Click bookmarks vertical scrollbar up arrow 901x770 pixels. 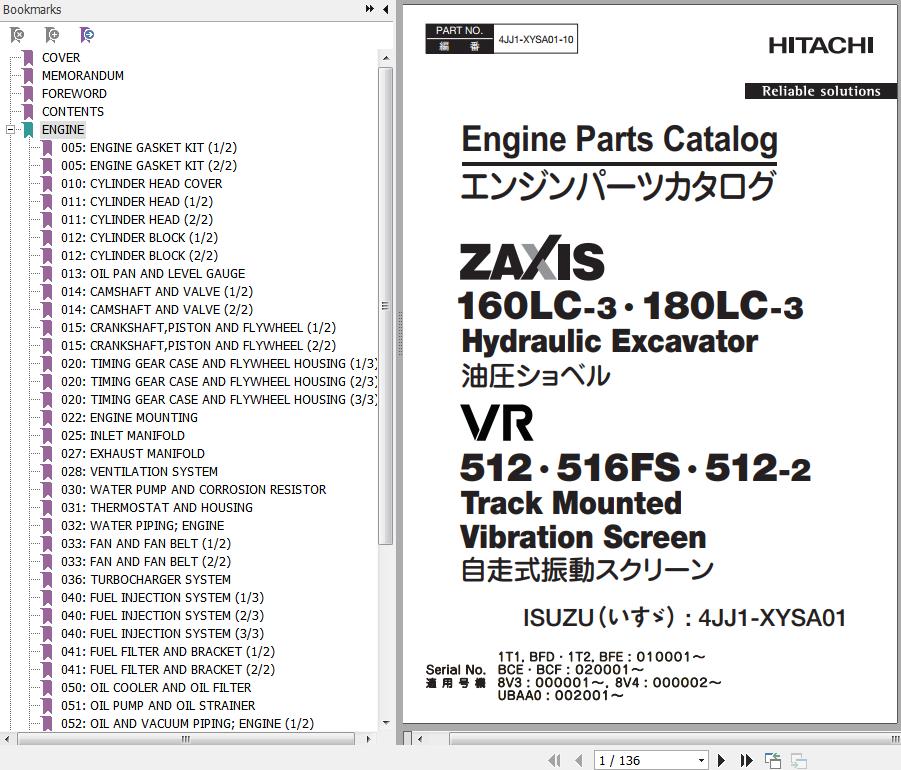coord(386,58)
